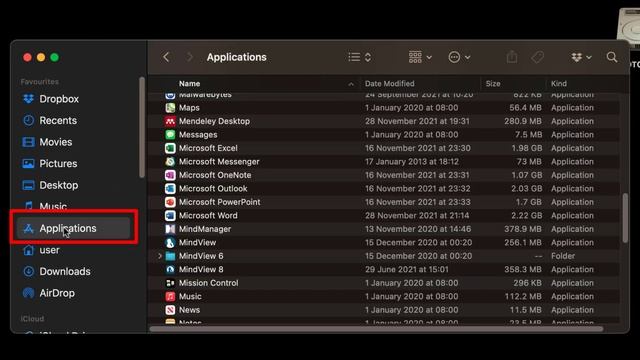The image size is (640, 360).
Task: Click the sidebar vertical scrollbar
Action: (x=142, y=127)
